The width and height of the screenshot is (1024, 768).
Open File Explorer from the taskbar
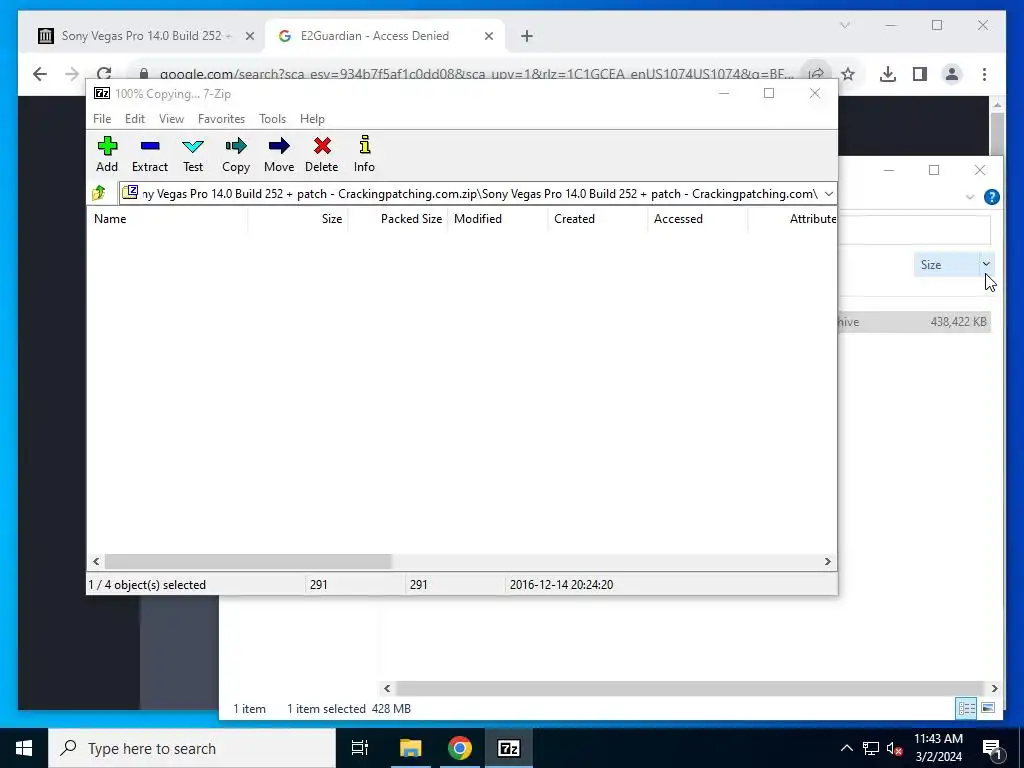pos(411,748)
